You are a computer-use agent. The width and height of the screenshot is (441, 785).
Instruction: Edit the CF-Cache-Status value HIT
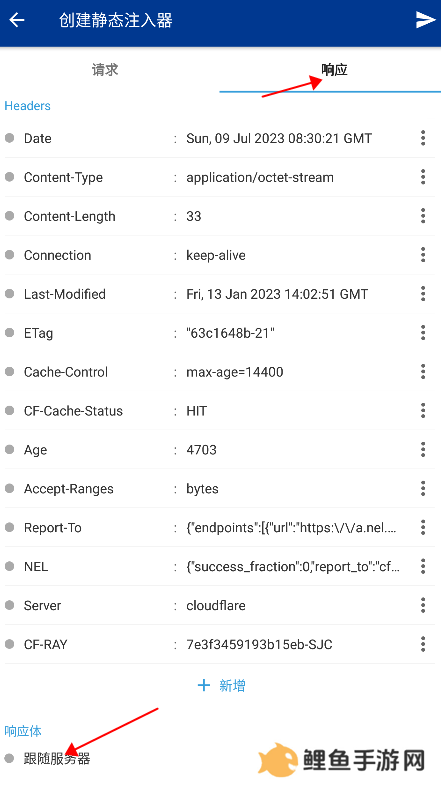tap(197, 411)
